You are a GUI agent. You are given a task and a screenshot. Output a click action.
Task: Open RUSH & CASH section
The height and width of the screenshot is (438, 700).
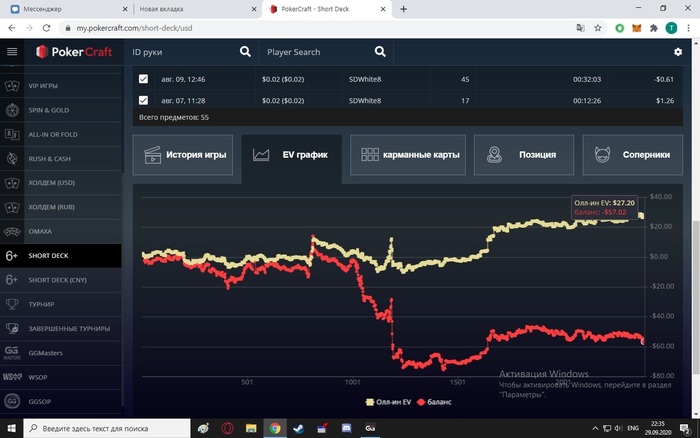click(61, 159)
